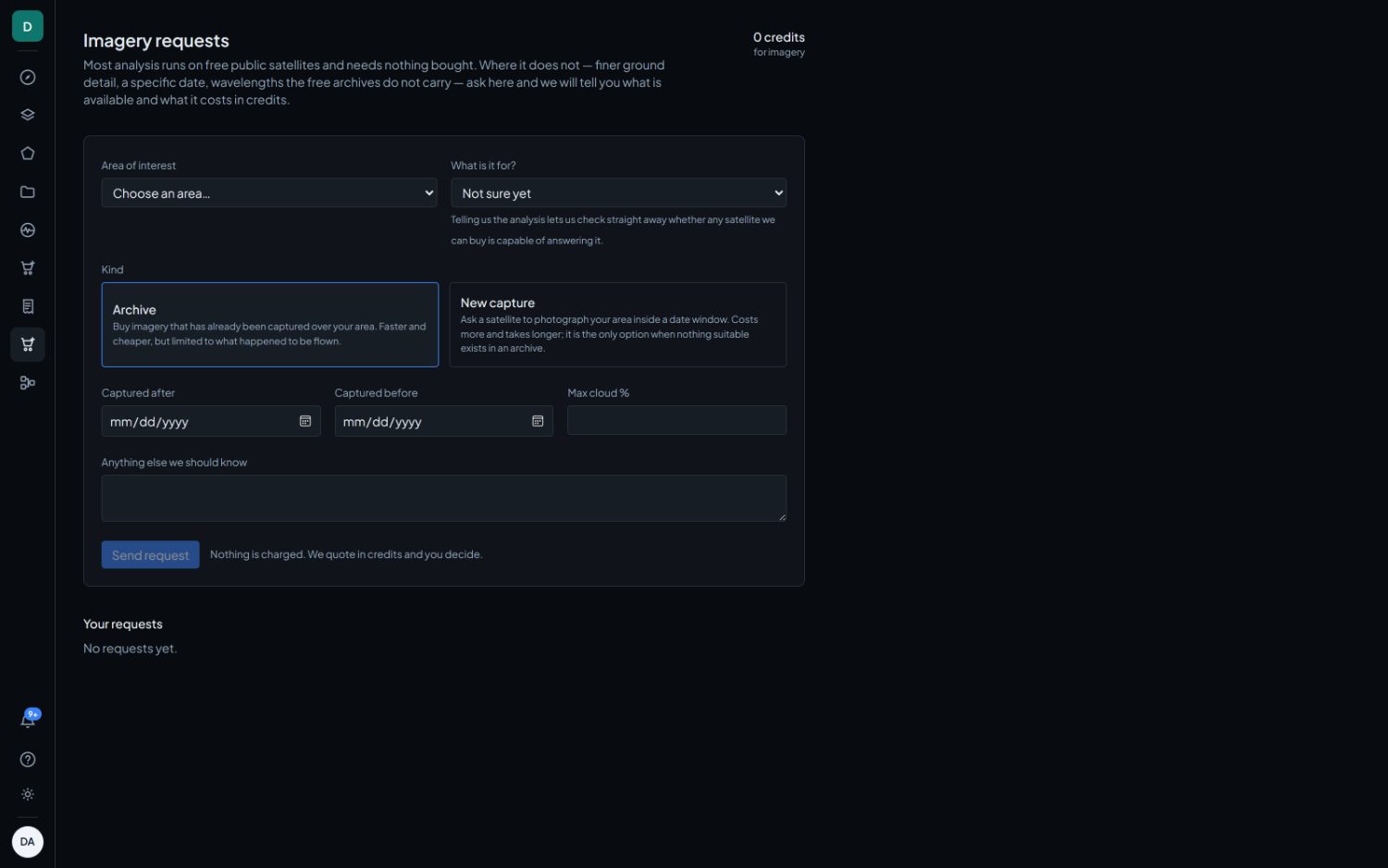Click the 0 credits balance text
Screen dimensions: 1388x868
pos(779,38)
